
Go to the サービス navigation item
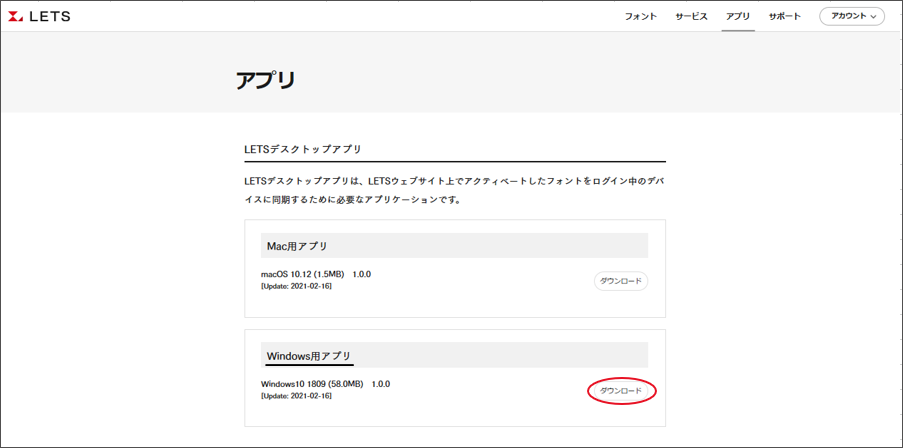coord(691,17)
